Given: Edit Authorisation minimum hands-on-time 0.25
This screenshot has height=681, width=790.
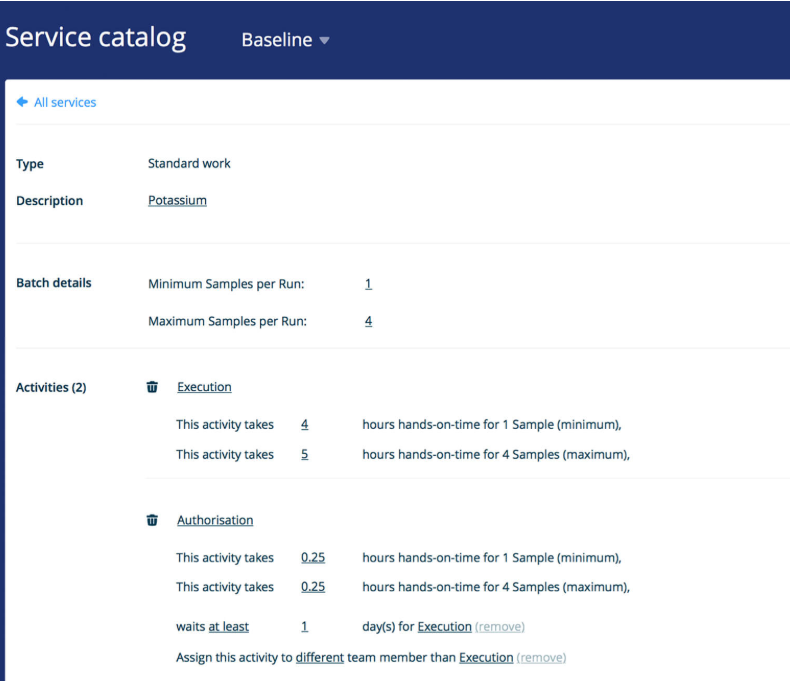Looking at the screenshot, I should [313, 558].
